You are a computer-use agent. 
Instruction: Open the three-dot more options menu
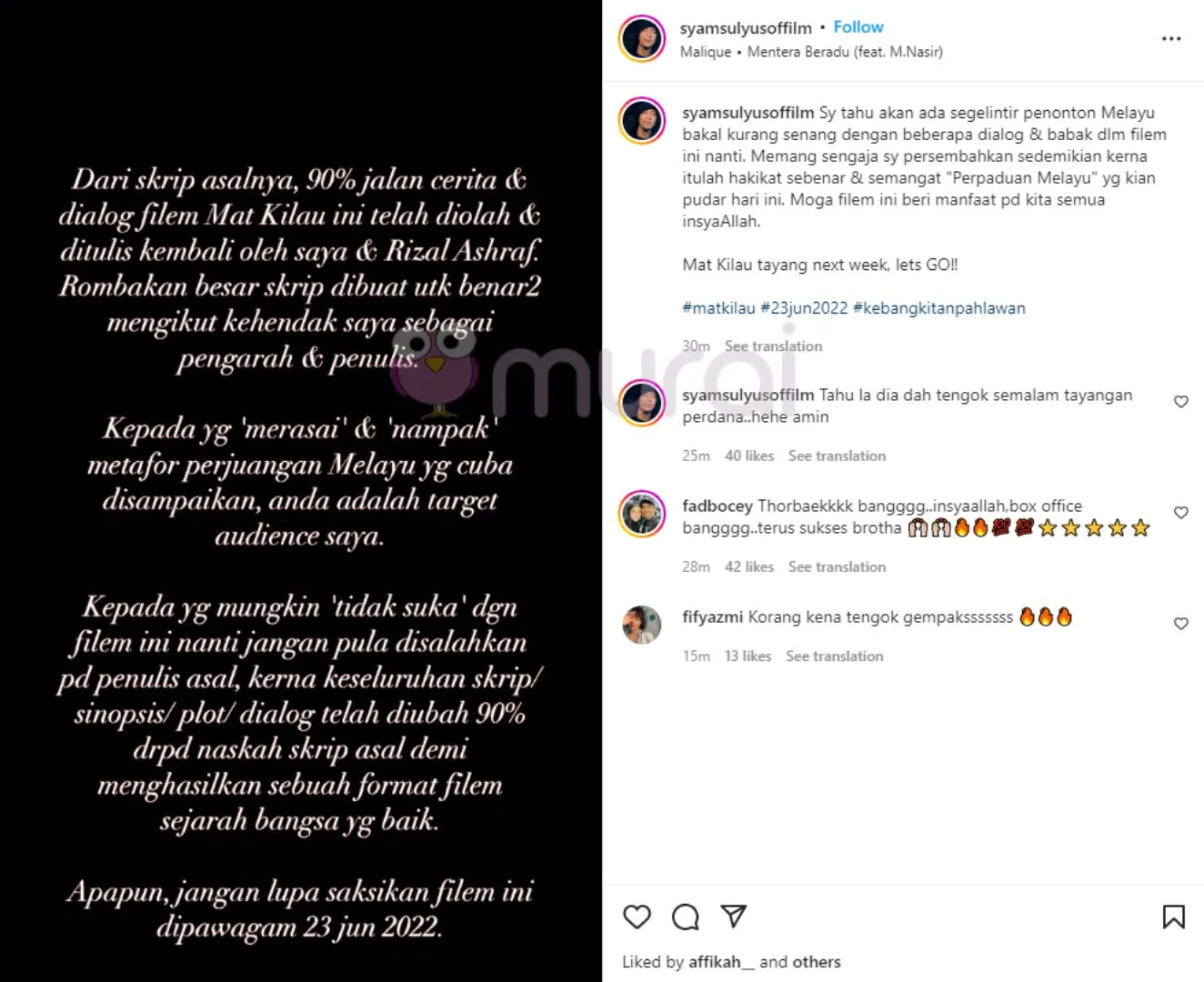tap(1171, 39)
